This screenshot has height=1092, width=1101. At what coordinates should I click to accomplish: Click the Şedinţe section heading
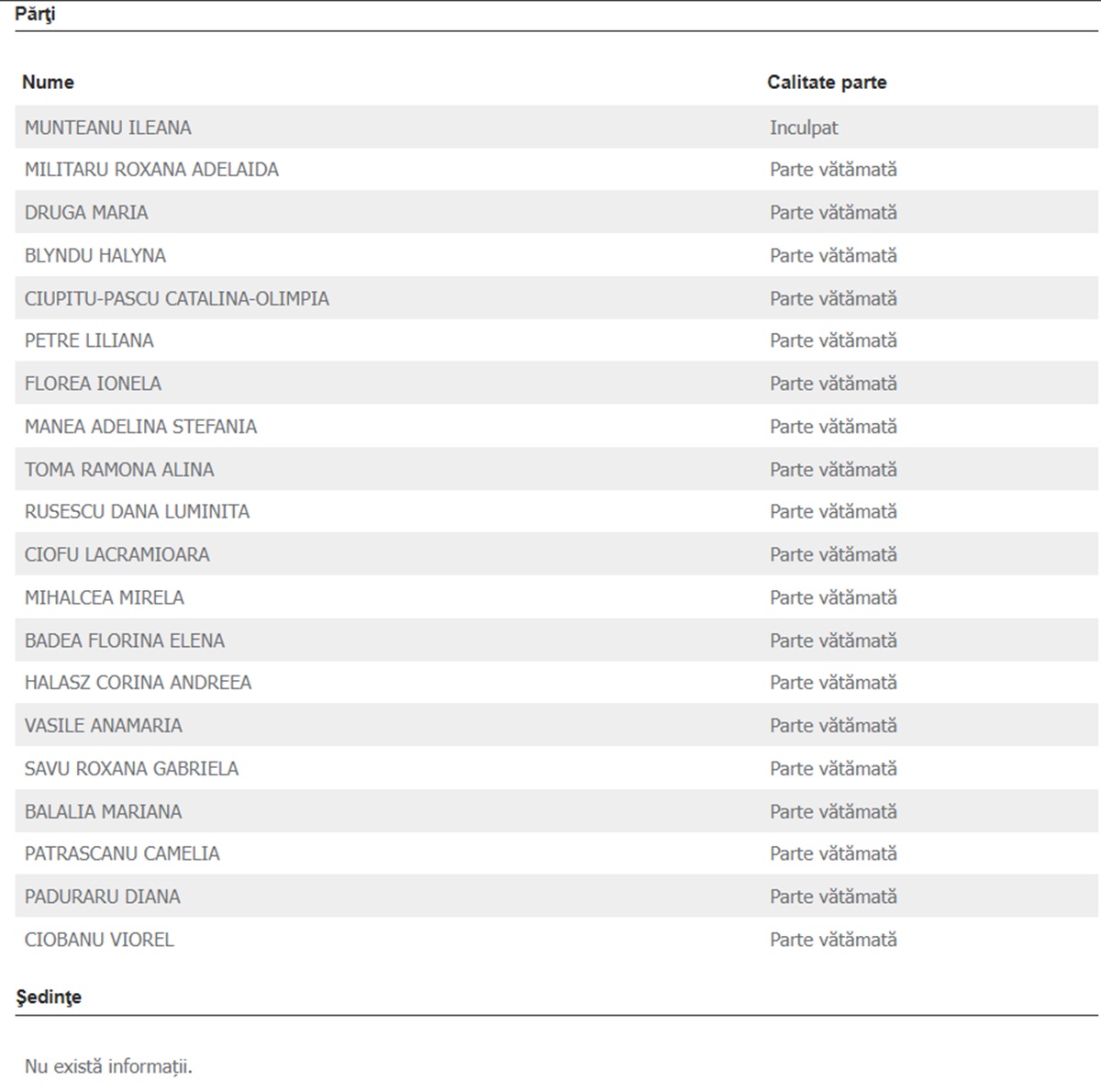click(49, 997)
